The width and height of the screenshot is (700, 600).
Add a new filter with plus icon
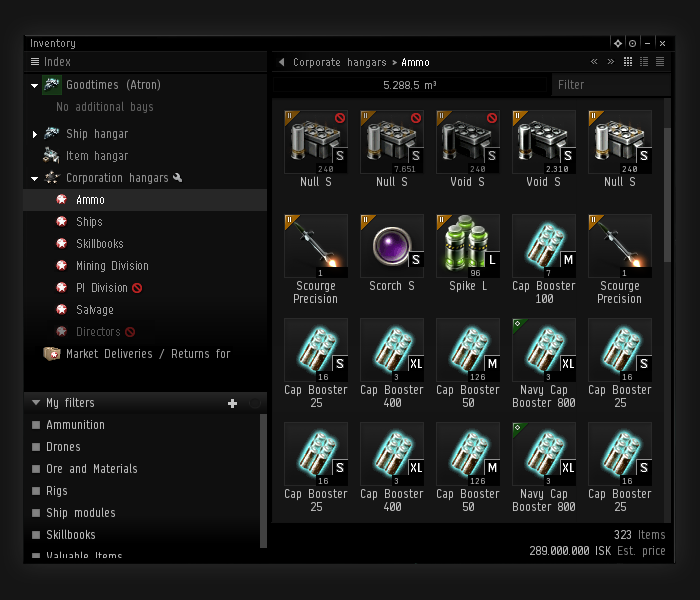(x=232, y=404)
